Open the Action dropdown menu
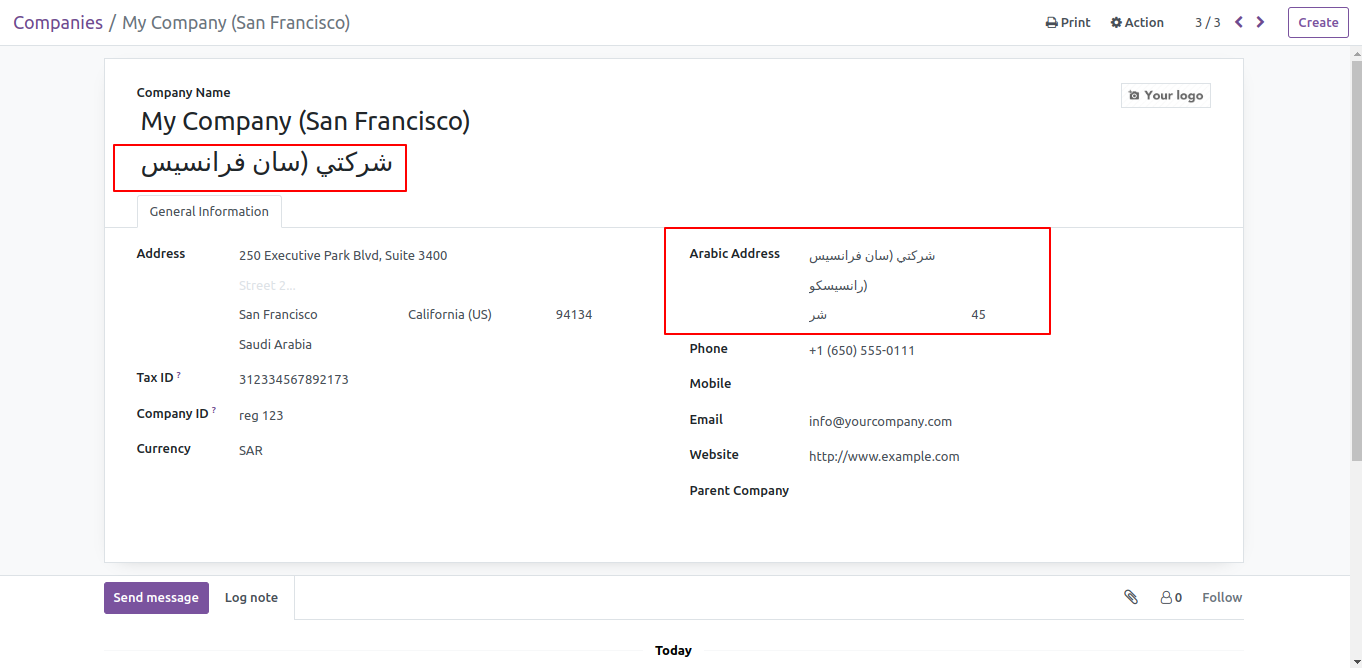The height and width of the screenshot is (668, 1362). (1137, 22)
